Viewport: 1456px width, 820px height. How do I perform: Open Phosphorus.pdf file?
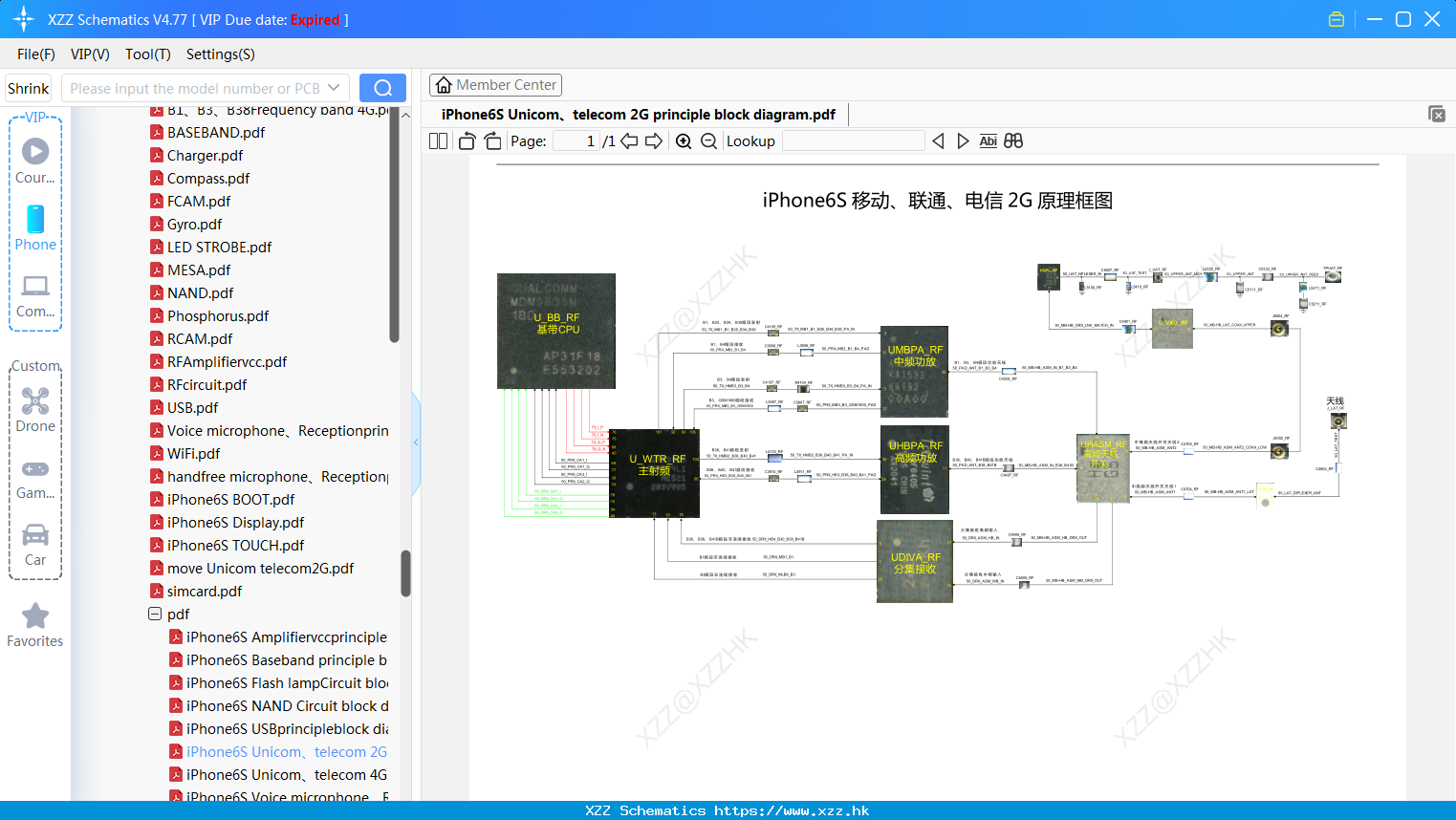(218, 316)
